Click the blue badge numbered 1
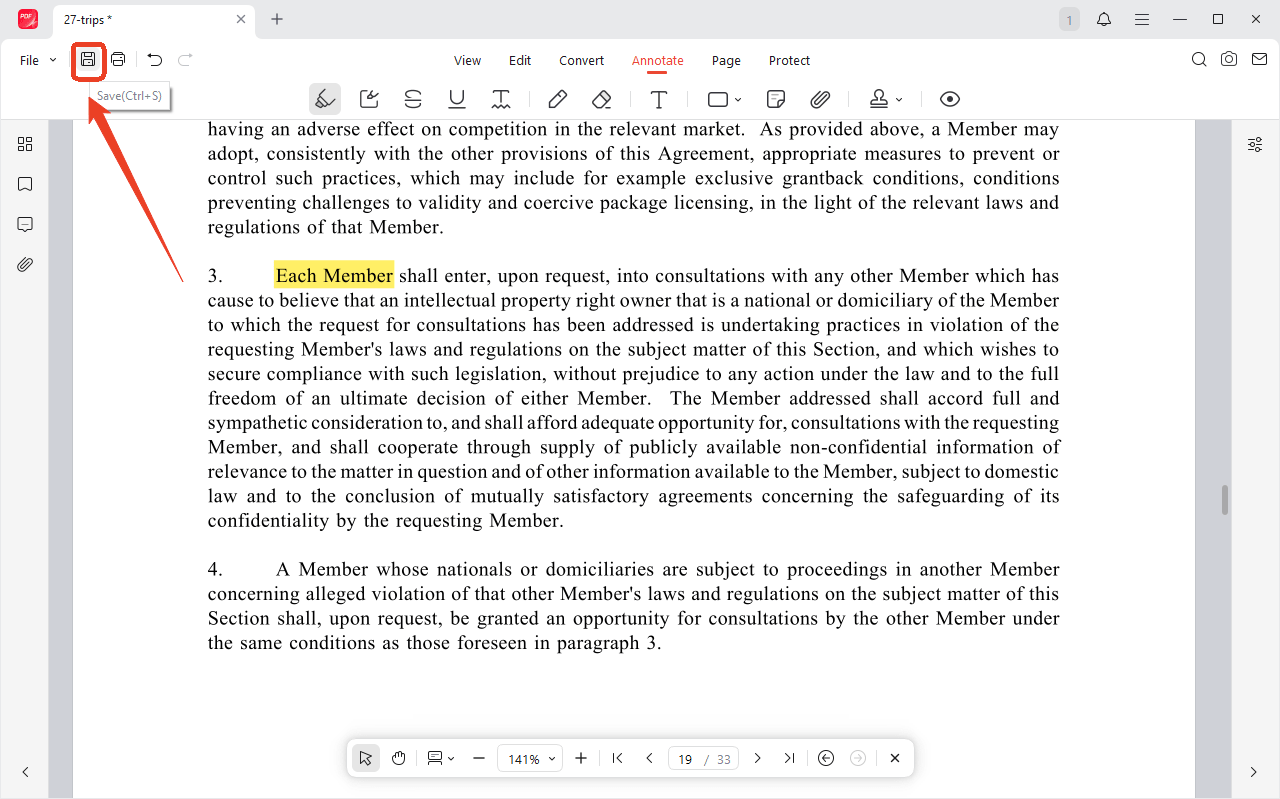This screenshot has height=799, width=1280. [x=1069, y=19]
